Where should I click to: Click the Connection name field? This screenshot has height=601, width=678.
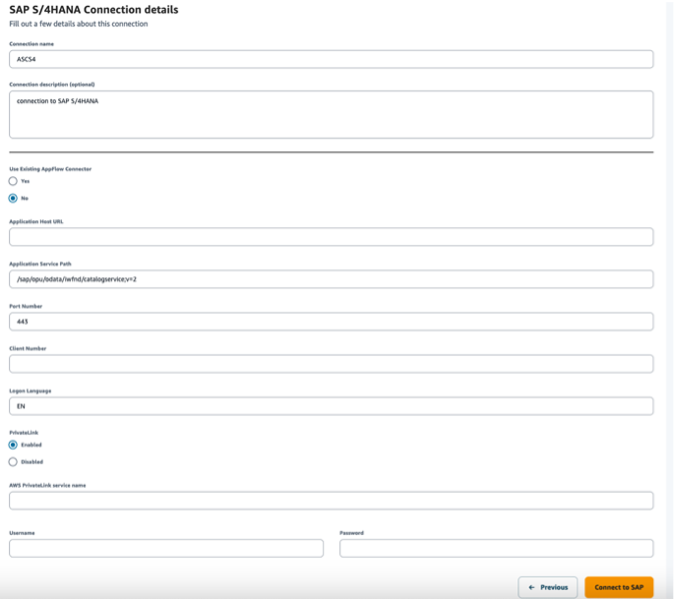click(x=331, y=59)
